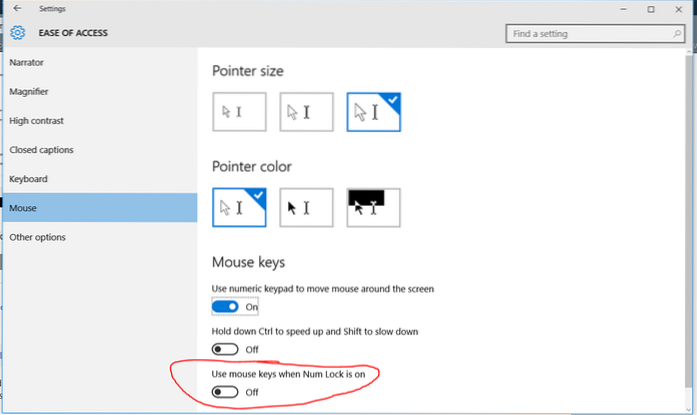Open Closed captions settings

click(41, 150)
